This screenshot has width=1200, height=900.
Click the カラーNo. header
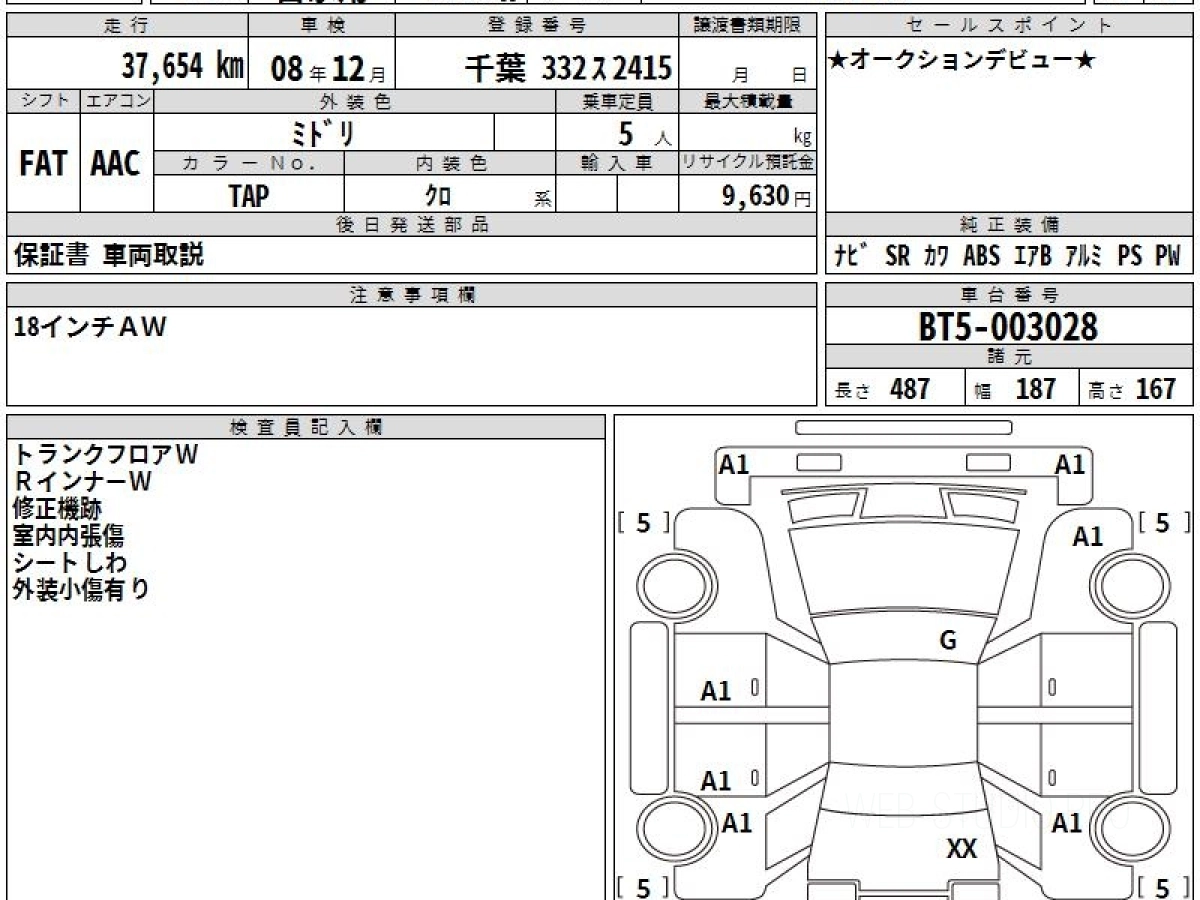(x=249, y=163)
